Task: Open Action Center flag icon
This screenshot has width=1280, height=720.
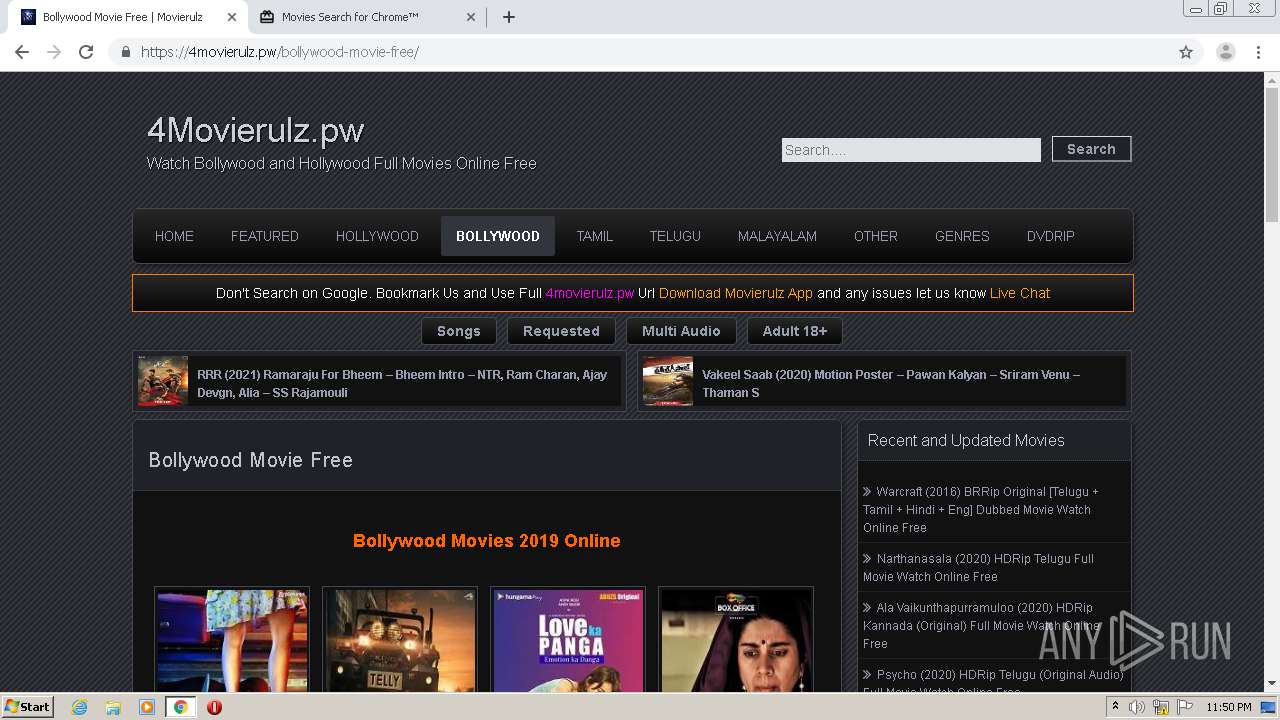Action: click(x=1184, y=707)
